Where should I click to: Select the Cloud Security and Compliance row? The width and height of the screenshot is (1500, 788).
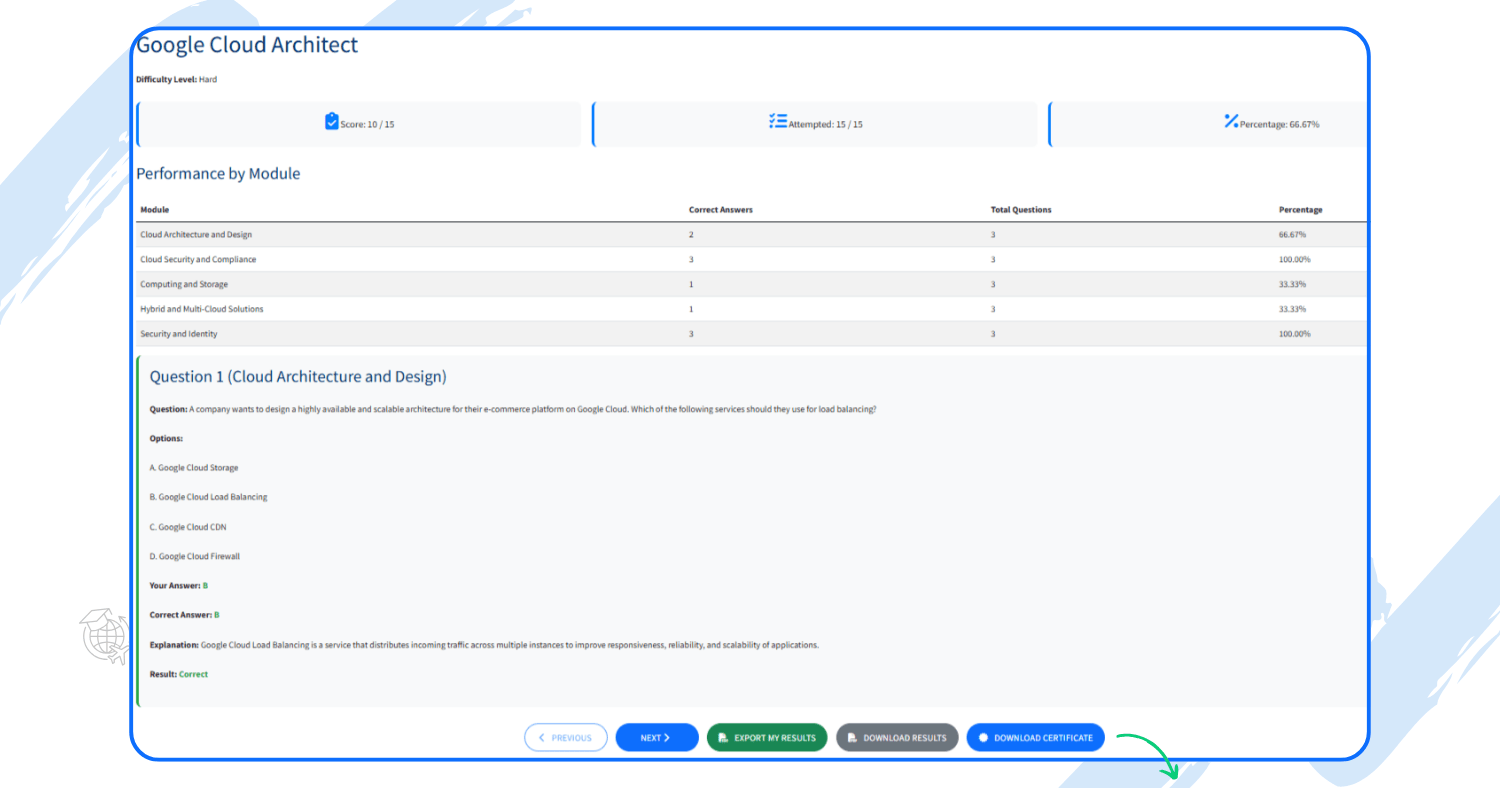pos(198,260)
